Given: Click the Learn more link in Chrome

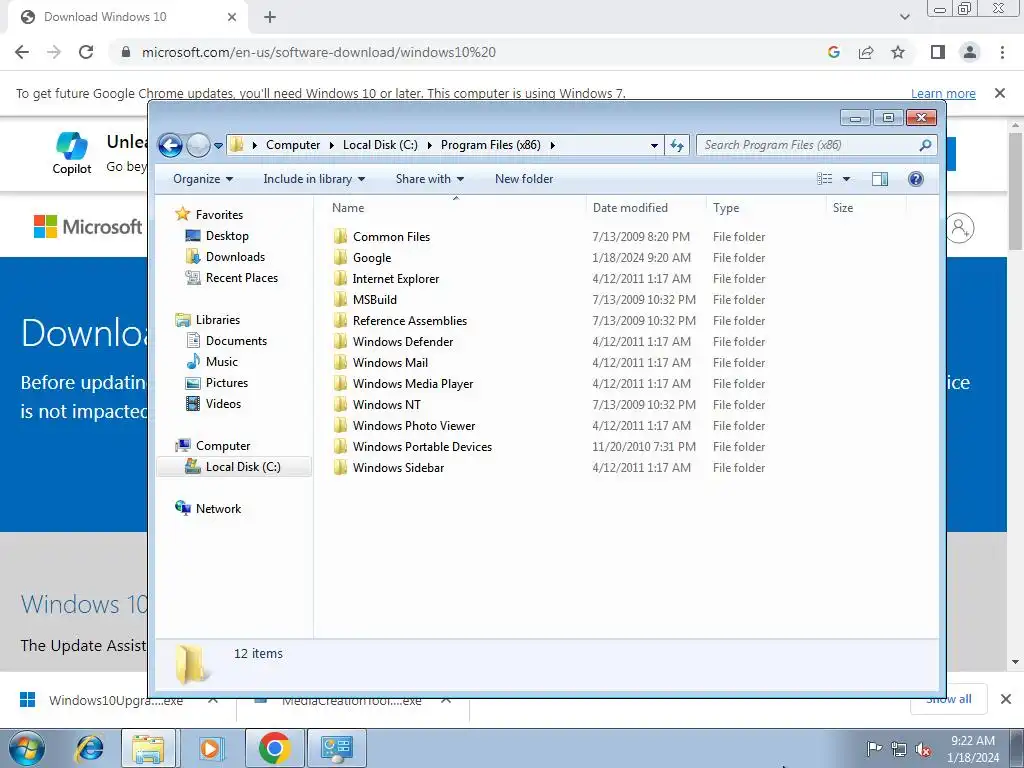Looking at the screenshot, I should point(943,93).
